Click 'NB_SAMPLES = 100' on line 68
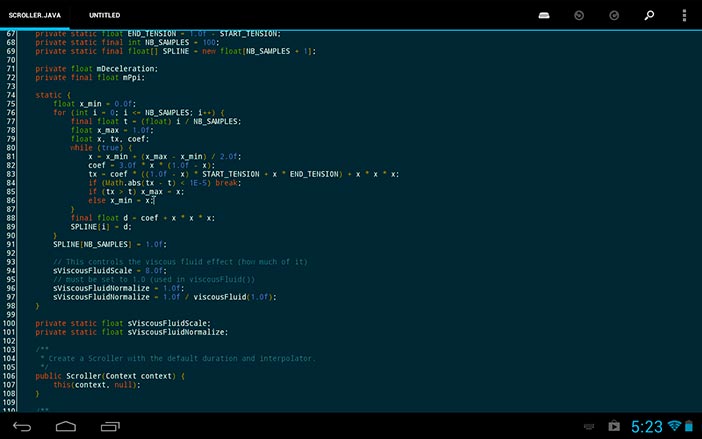This screenshot has height=439, width=702. (x=180, y=43)
